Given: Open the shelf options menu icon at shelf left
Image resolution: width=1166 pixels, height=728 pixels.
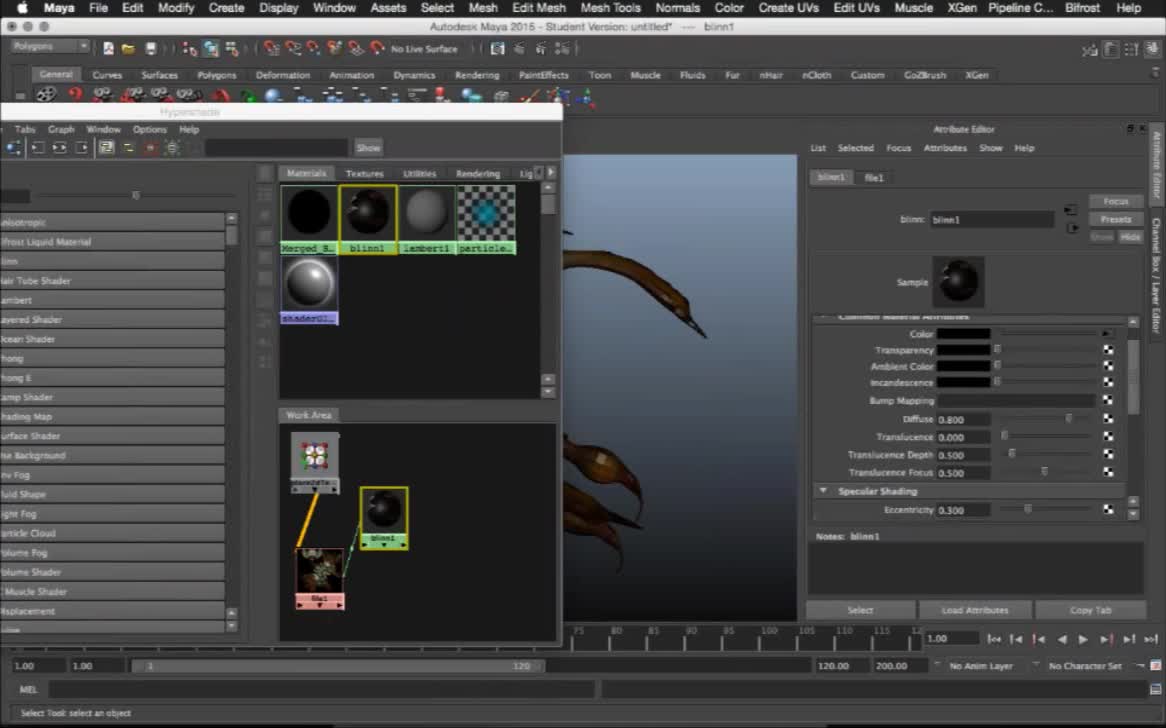Looking at the screenshot, I should (20, 96).
